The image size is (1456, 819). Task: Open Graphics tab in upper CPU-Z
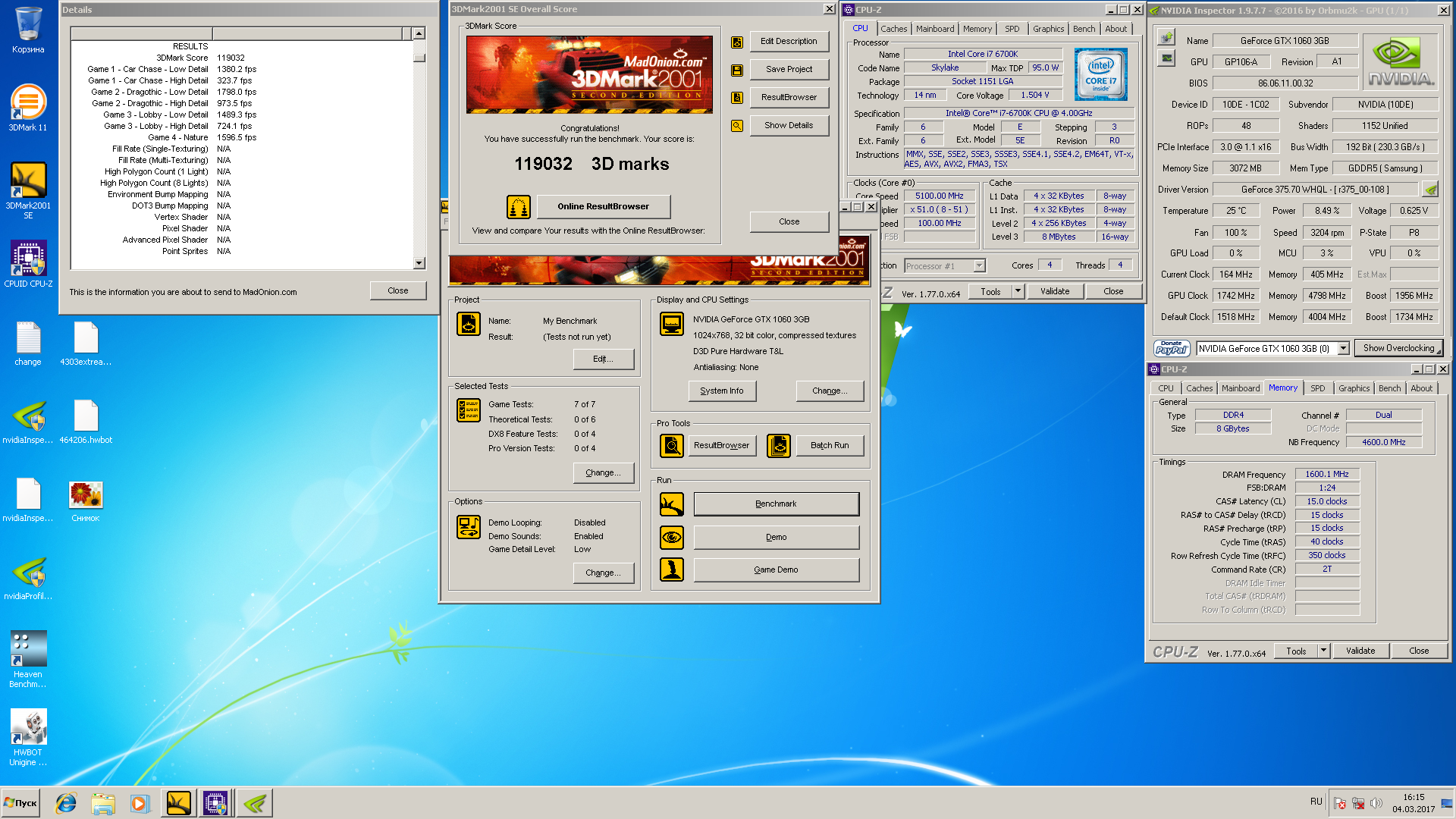pyautogui.click(x=1048, y=29)
